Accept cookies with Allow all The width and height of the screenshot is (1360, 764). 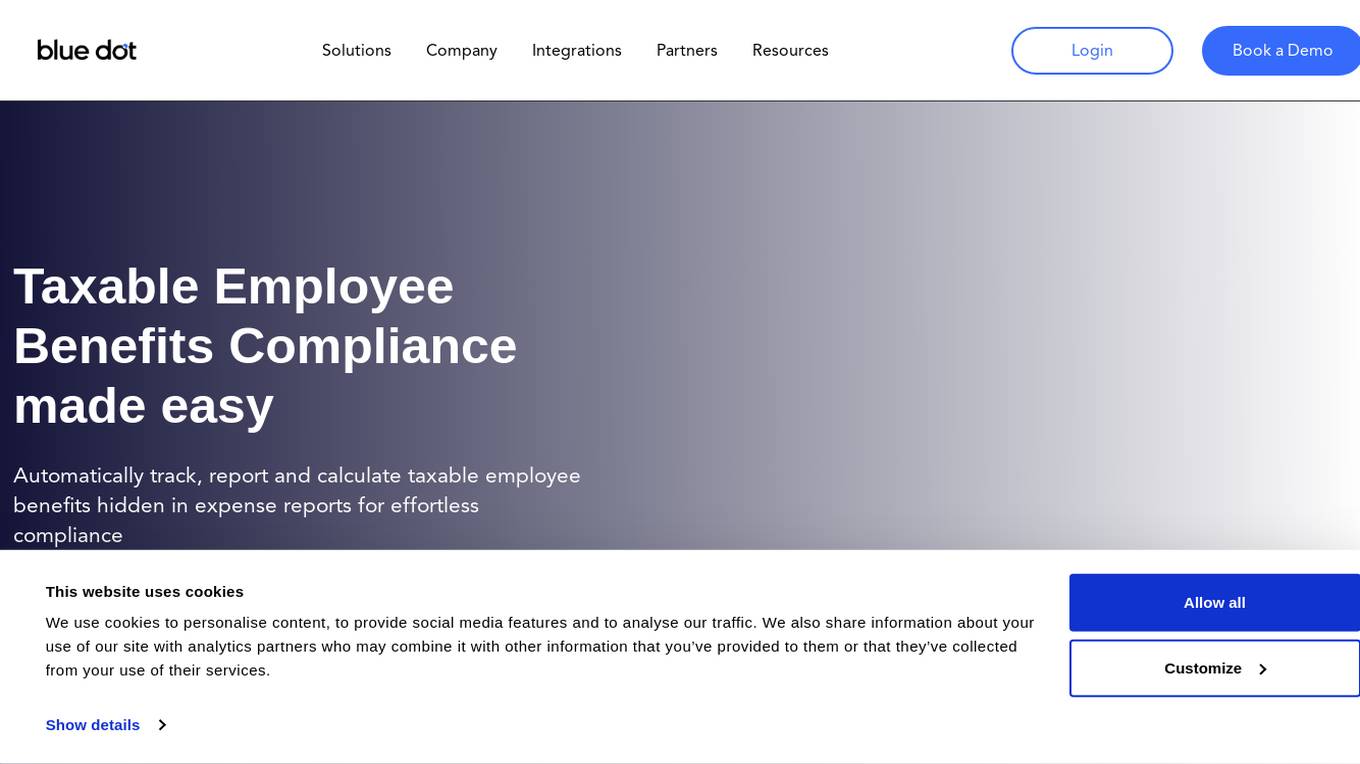(1214, 602)
